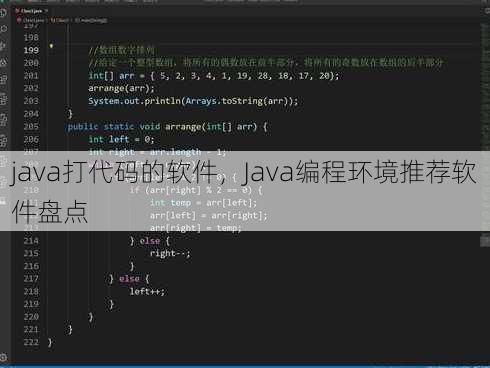
Task: Click line number 201 in the gutter
Action: pyautogui.click(x=31, y=76)
